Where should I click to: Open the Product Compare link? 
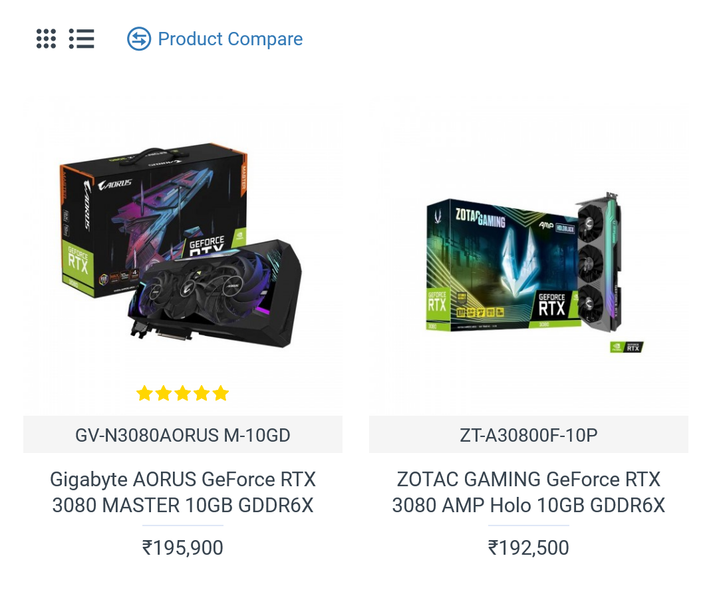click(230, 39)
